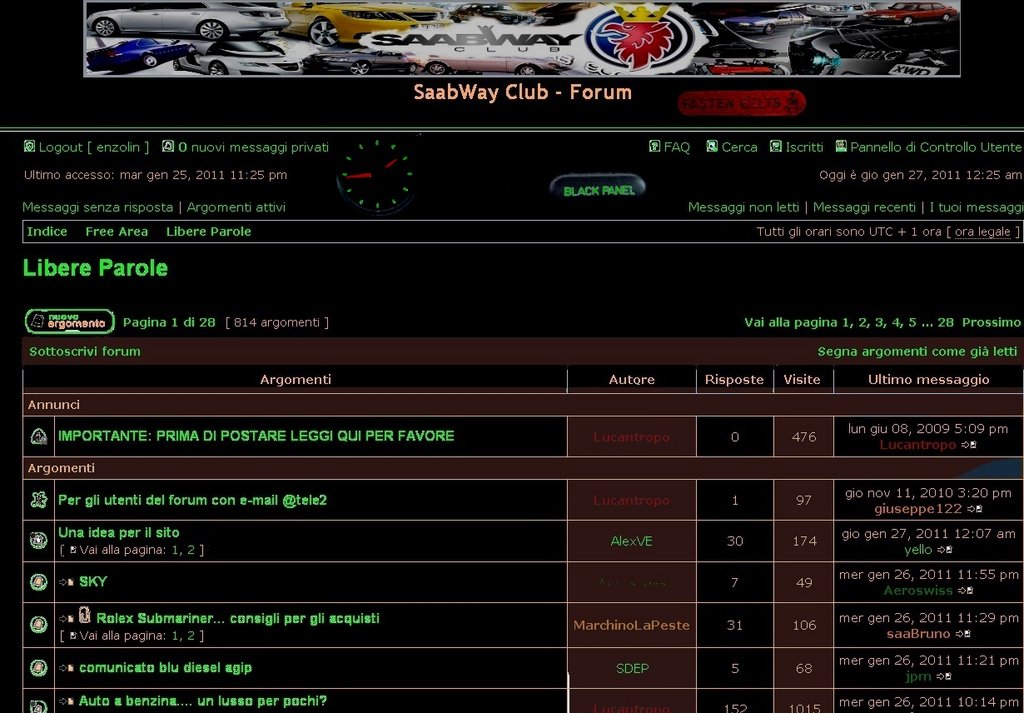This screenshot has height=713, width=1024.
Task: Go to Prossimo page link
Action: [991, 322]
